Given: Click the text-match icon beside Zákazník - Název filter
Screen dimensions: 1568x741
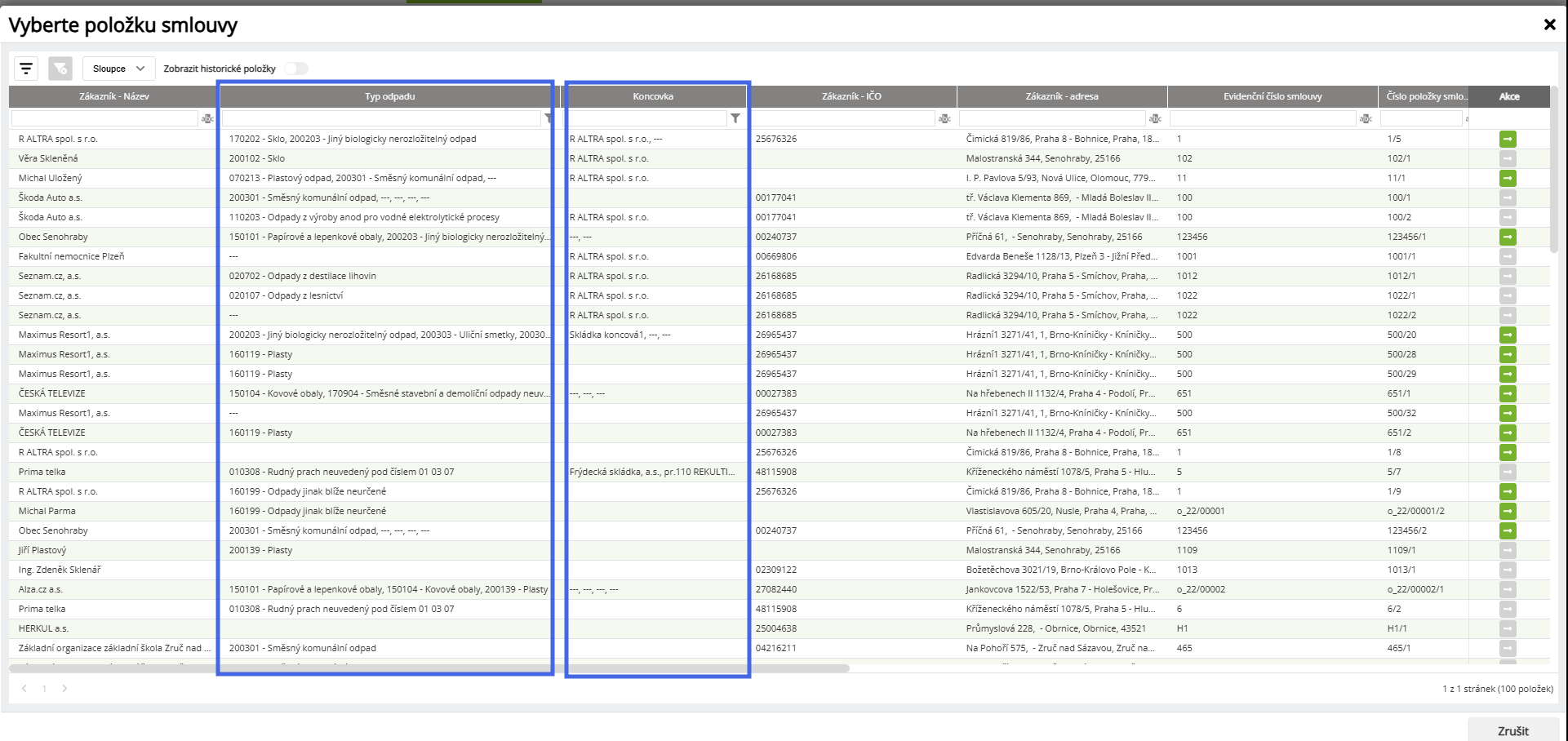Looking at the screenshot, I should (x=207, y=118).
